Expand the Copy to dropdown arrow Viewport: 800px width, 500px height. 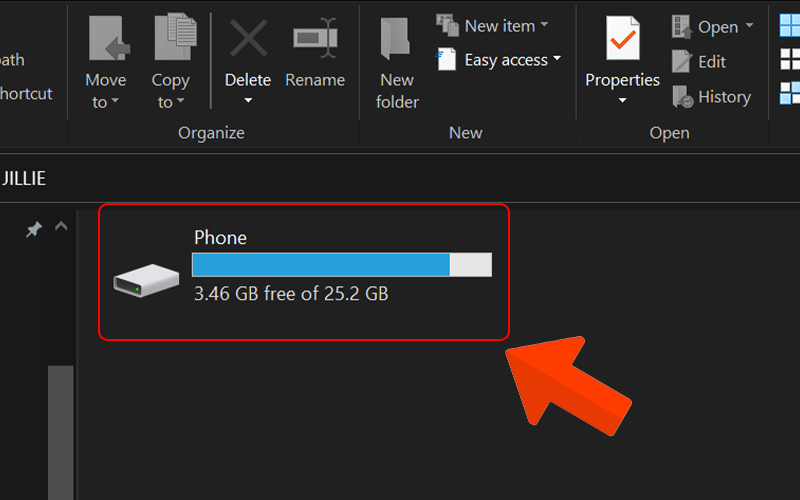click(x=179, y=102)
